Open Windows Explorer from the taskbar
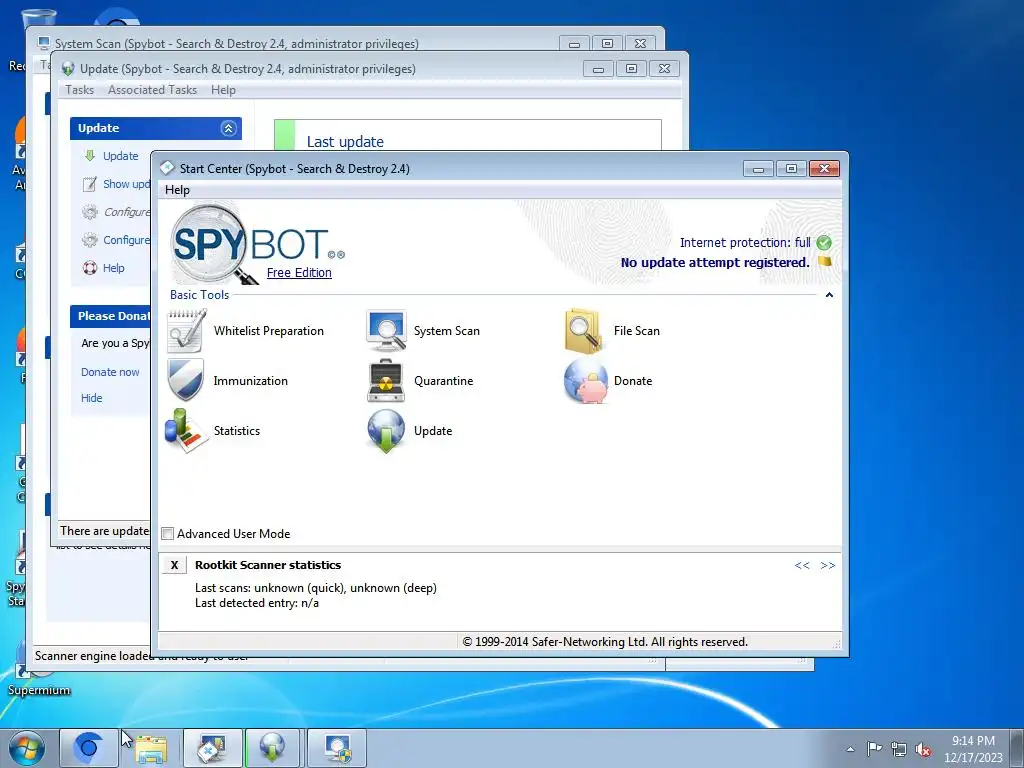Screen dimensions: 1024x768 (151, 748)
